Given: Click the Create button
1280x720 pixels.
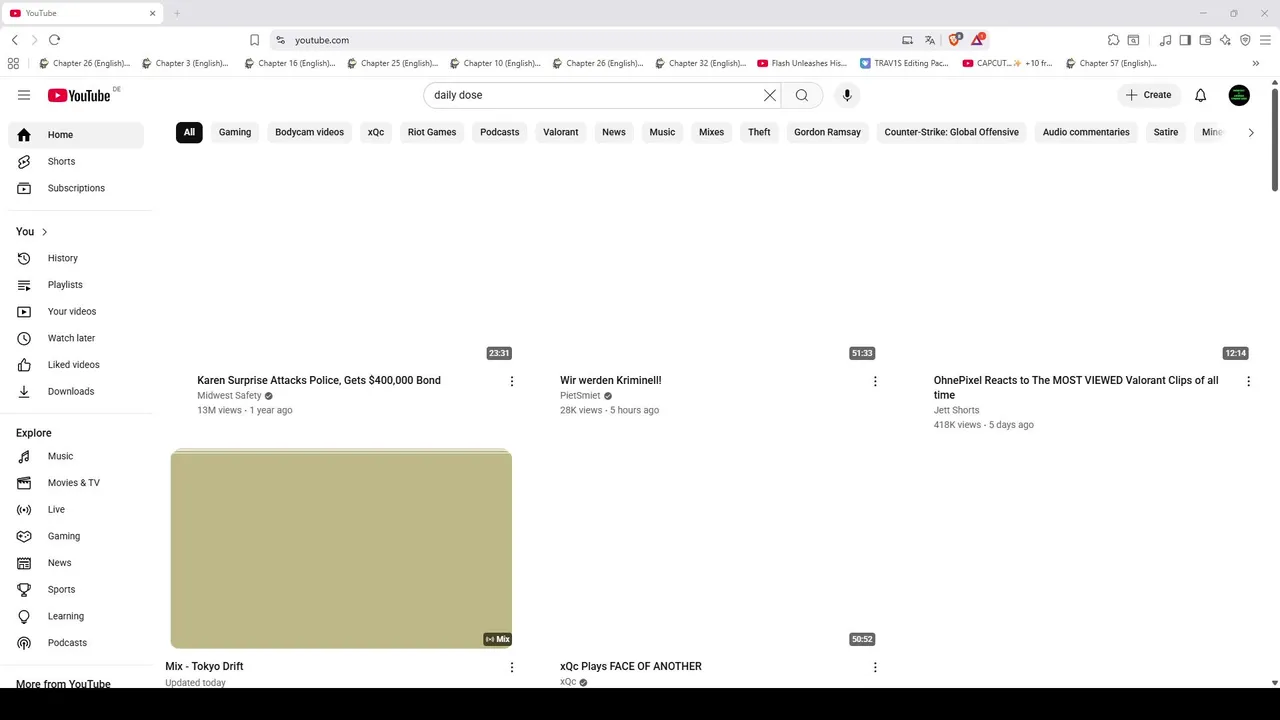Looking at the screenshot, I should [1148, 95].
